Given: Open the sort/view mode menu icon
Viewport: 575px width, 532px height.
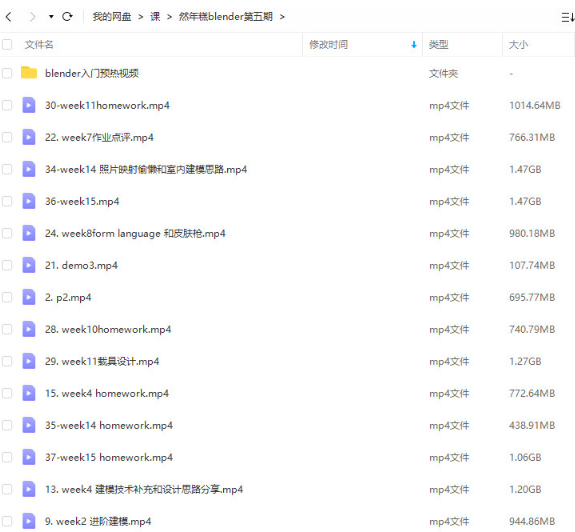Looking at the screenshot, I should point(568,17).
